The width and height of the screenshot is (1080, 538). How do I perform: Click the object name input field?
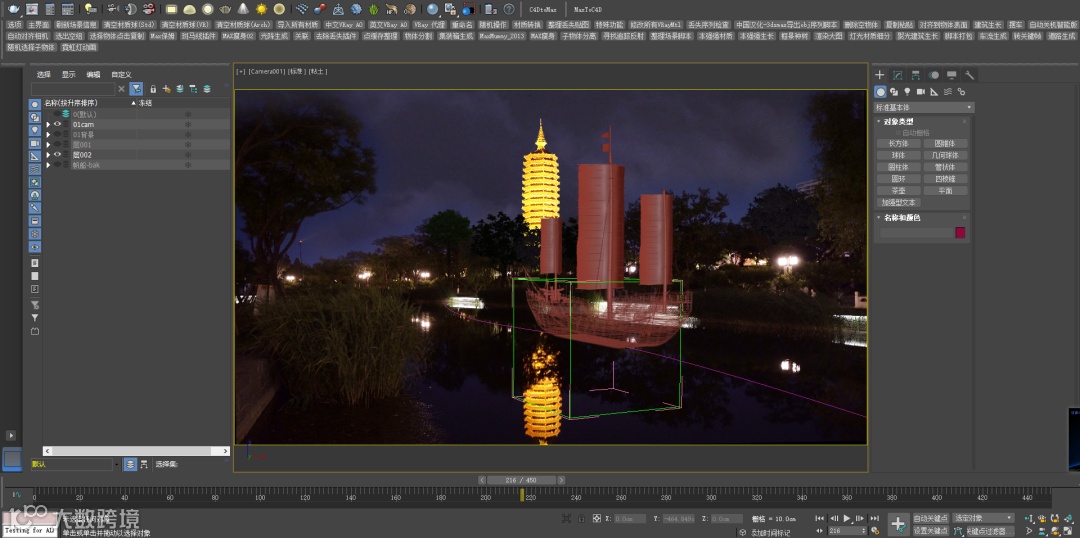(914, 232)
